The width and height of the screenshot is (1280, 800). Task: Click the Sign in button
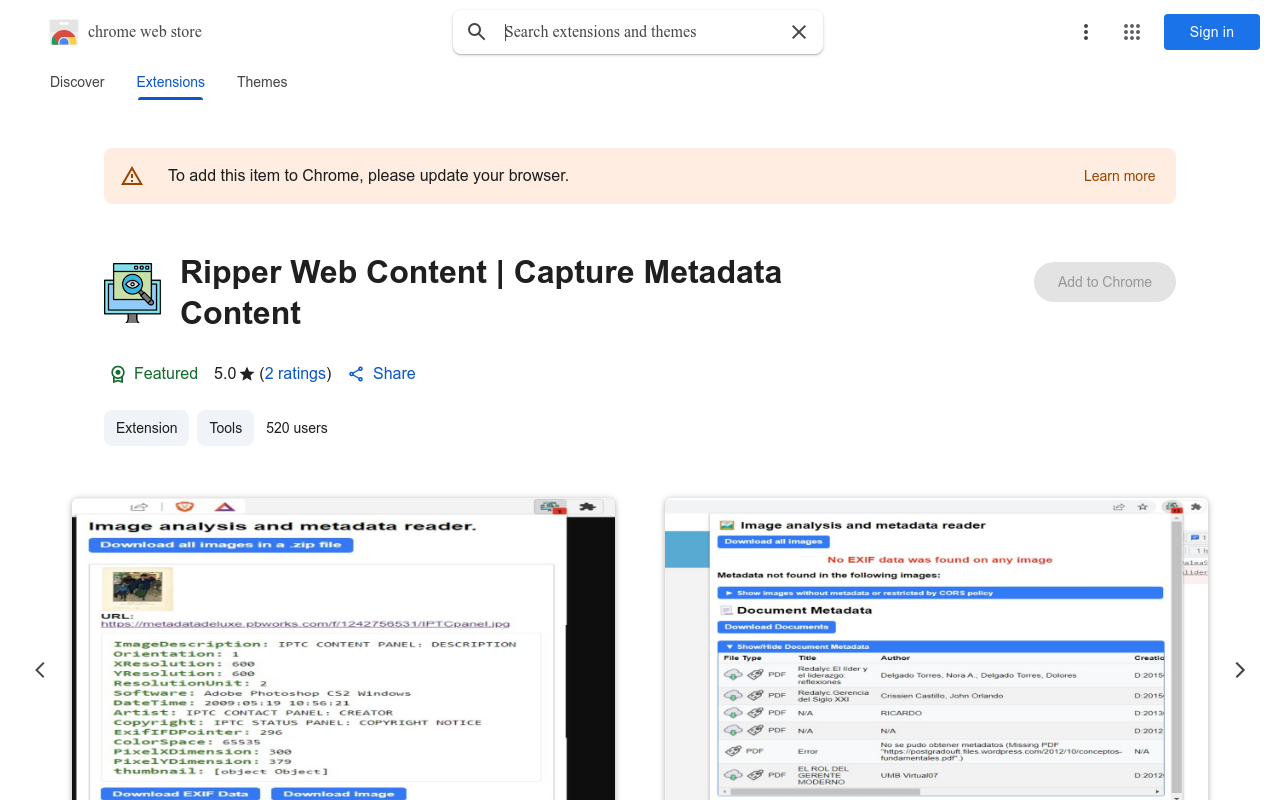pyautogui.click(x=1212, y=32)
